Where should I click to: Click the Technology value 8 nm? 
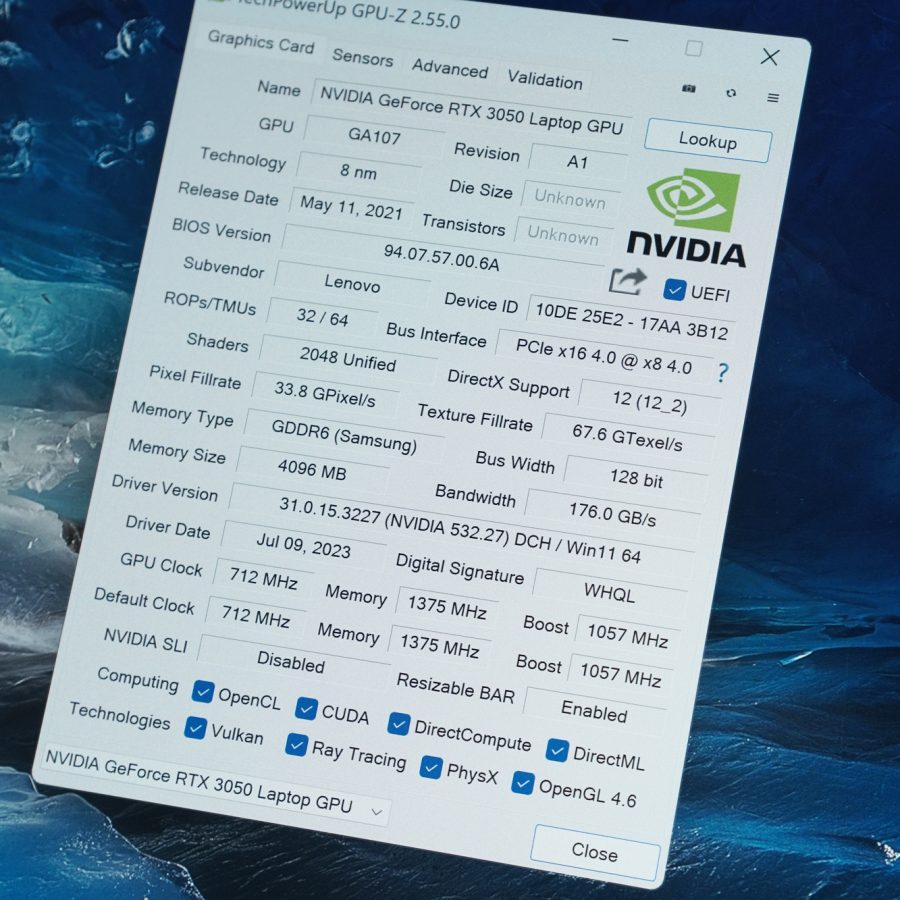coord(358,171)
